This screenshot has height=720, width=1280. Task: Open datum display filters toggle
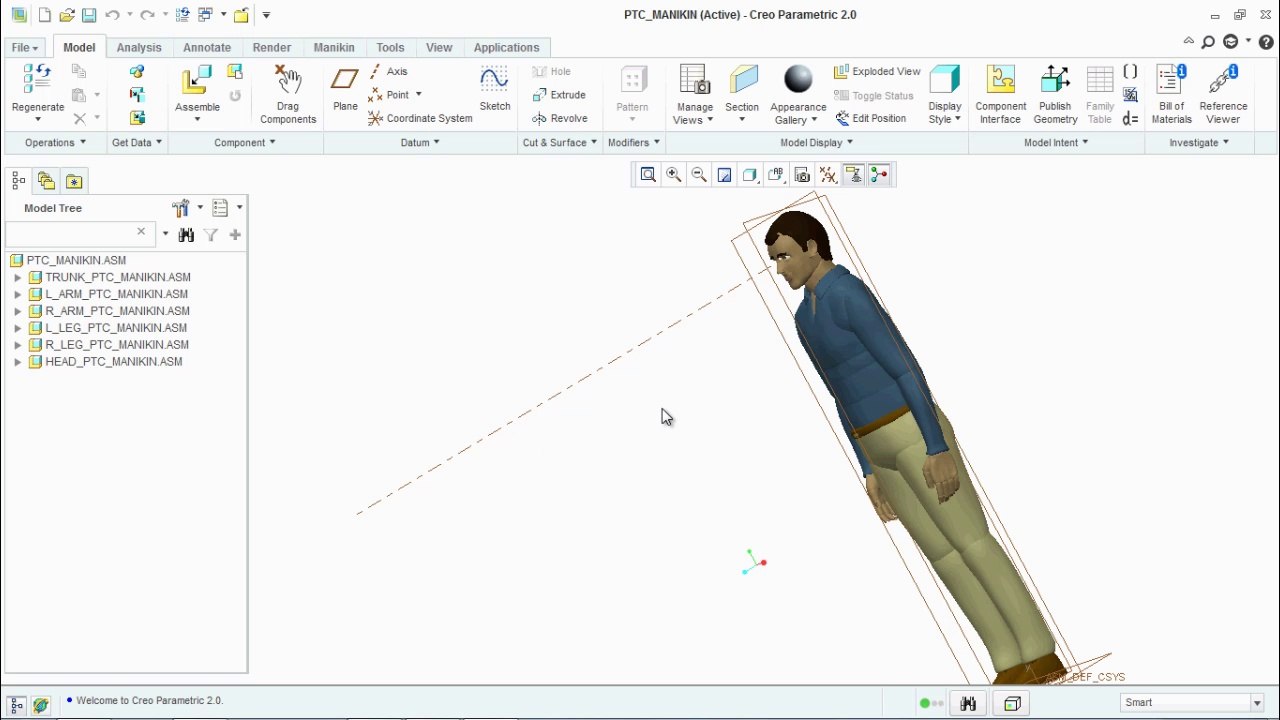(x=828, y=175)
